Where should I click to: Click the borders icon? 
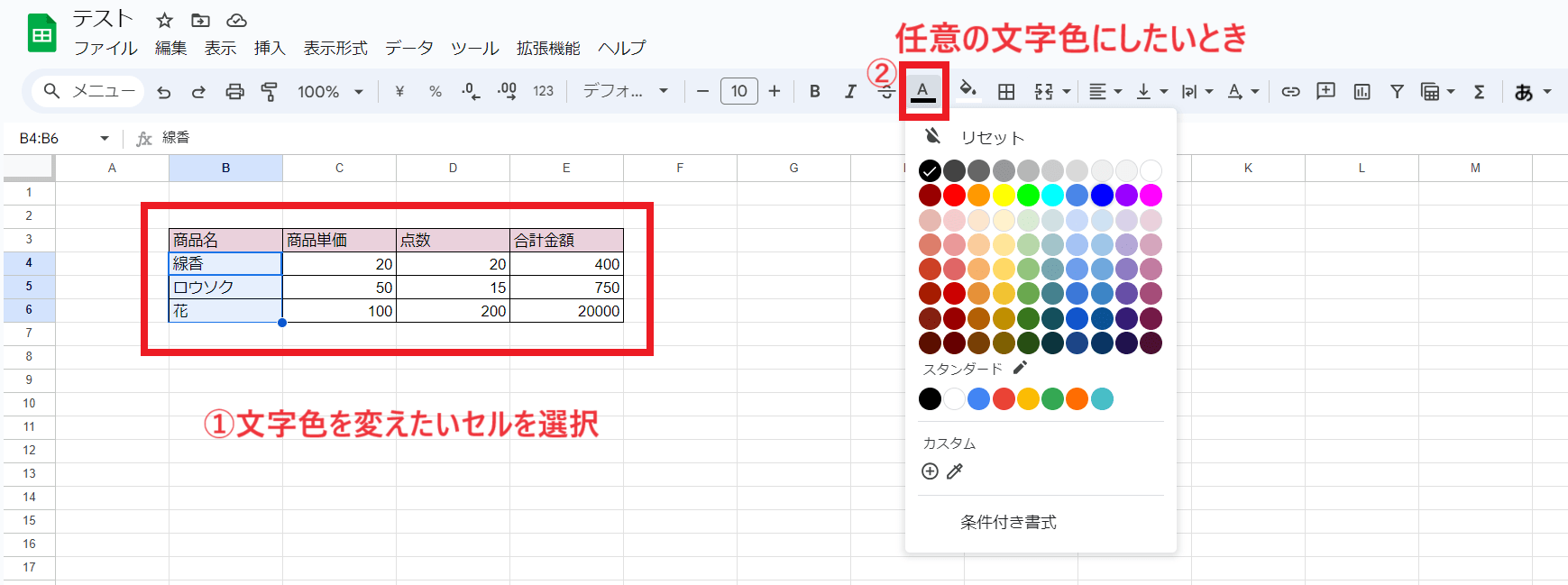1006,92
